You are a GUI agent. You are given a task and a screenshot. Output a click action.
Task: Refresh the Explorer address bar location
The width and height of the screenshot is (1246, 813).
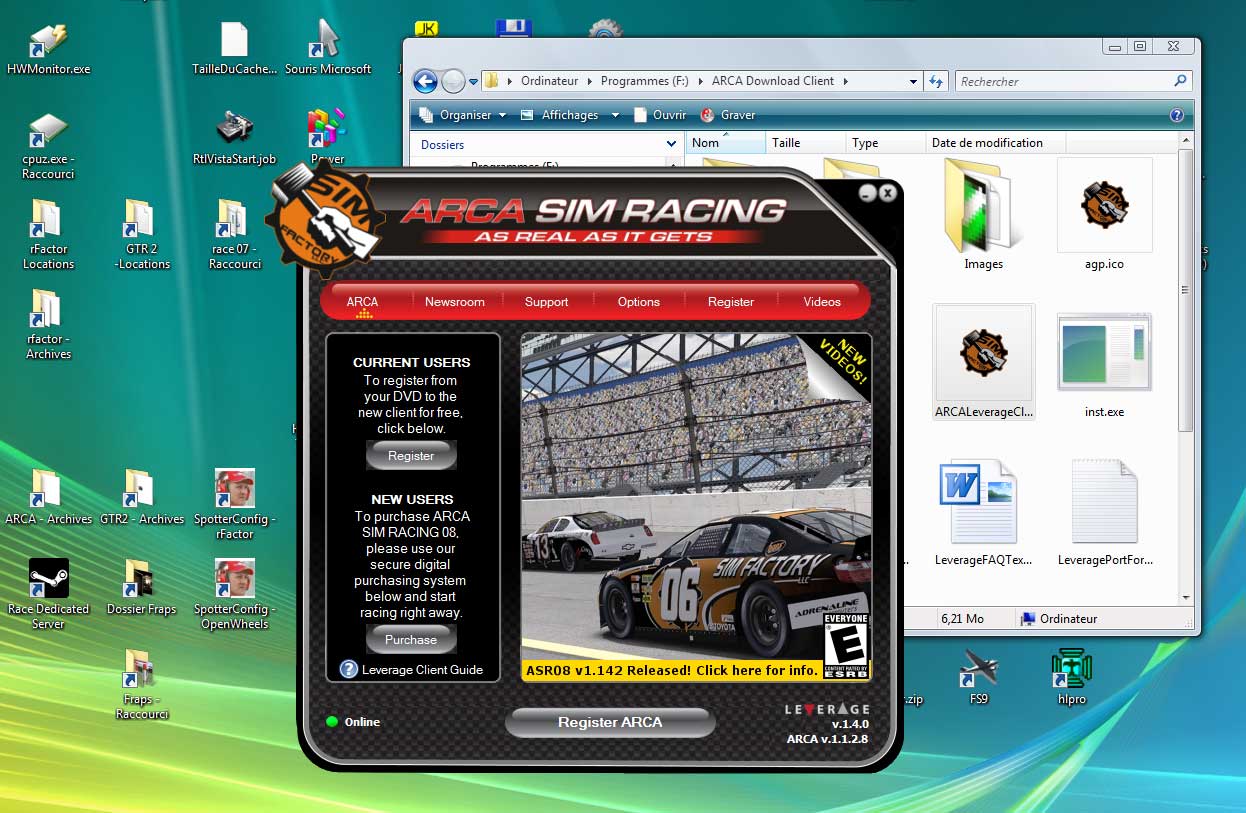coord(936,81)
